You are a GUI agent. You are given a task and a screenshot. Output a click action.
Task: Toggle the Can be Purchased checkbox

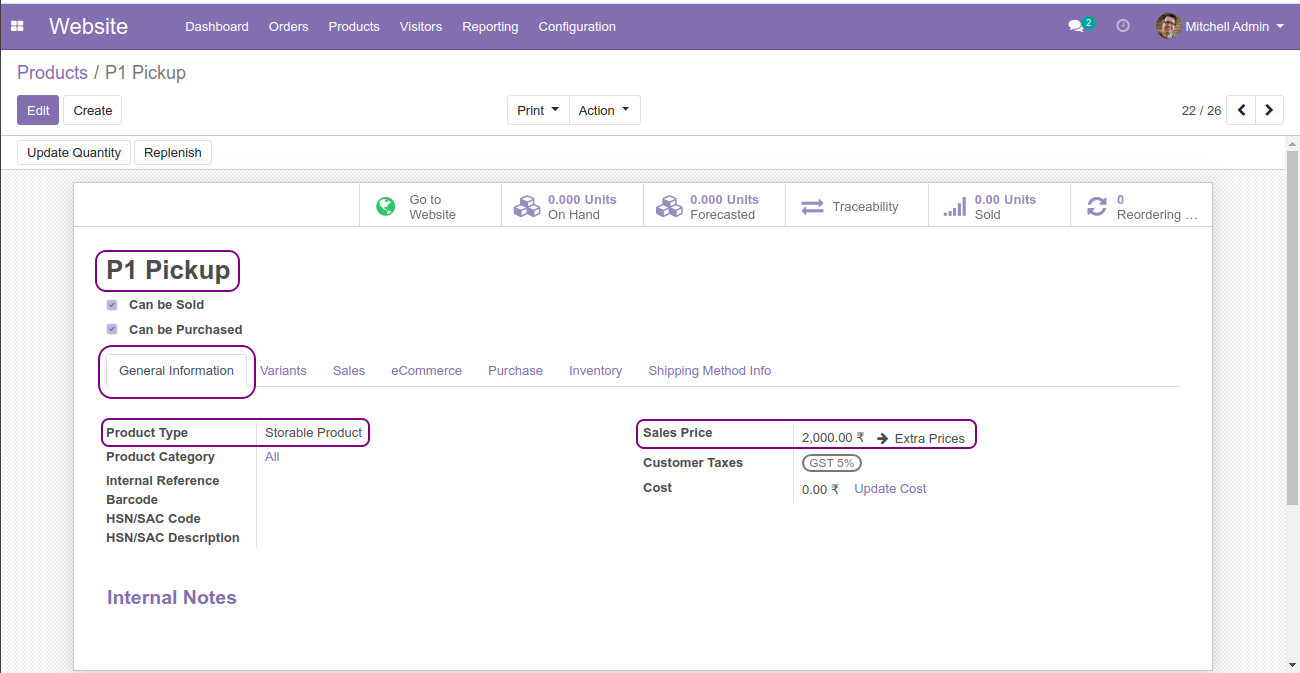(x=112, y=329)
